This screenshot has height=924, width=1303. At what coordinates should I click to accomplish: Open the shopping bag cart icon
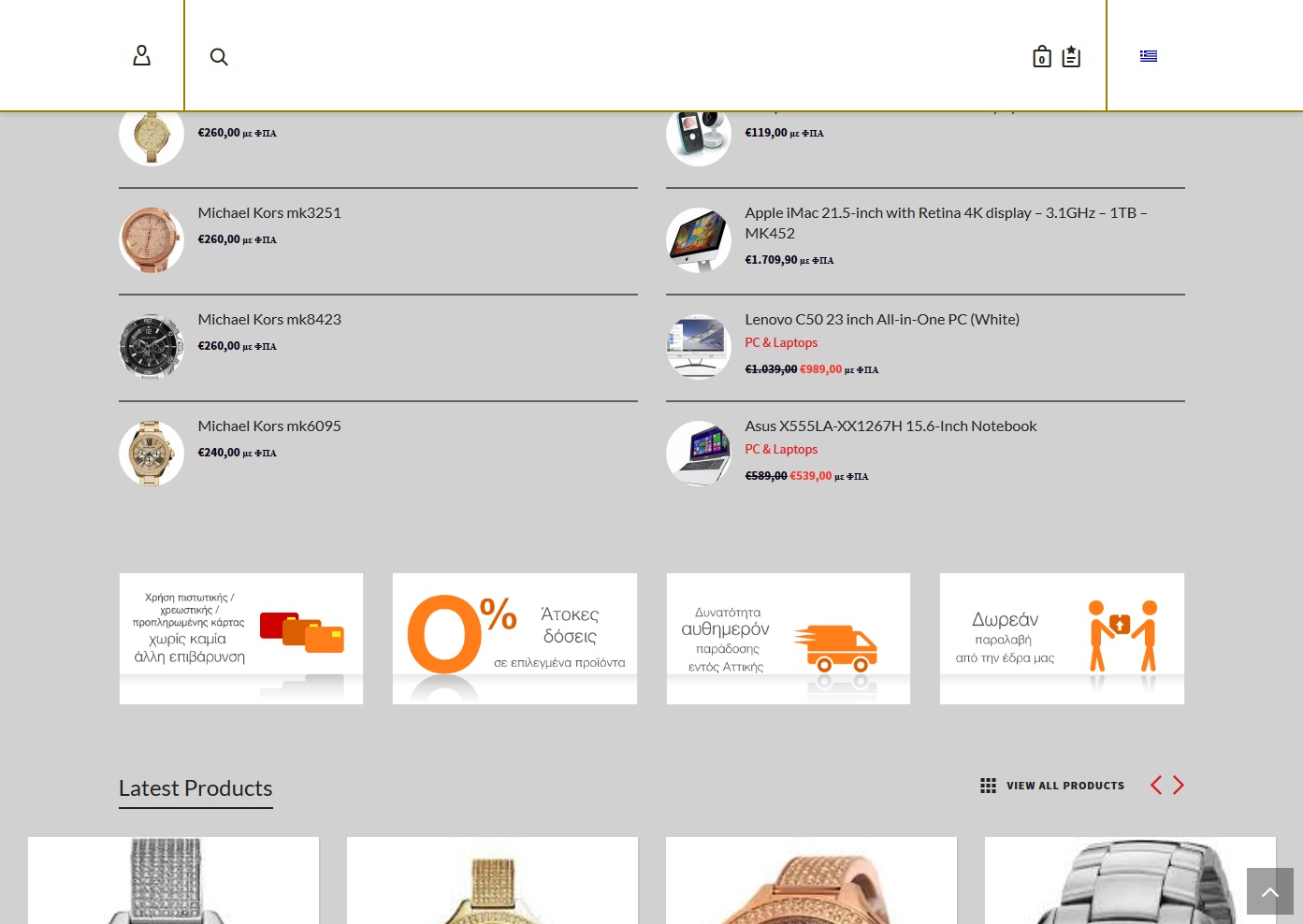click(1041, 57)
